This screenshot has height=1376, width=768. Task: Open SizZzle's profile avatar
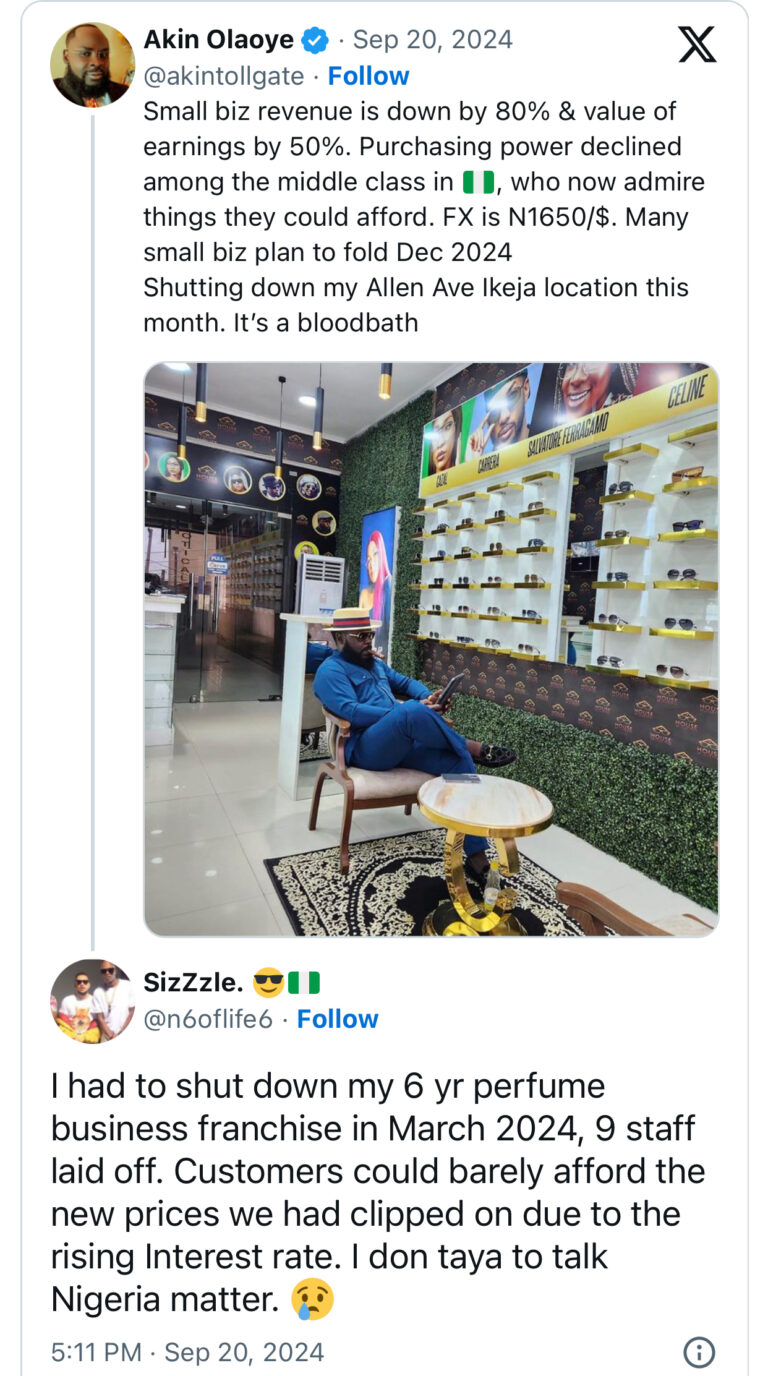[93, 1001]
